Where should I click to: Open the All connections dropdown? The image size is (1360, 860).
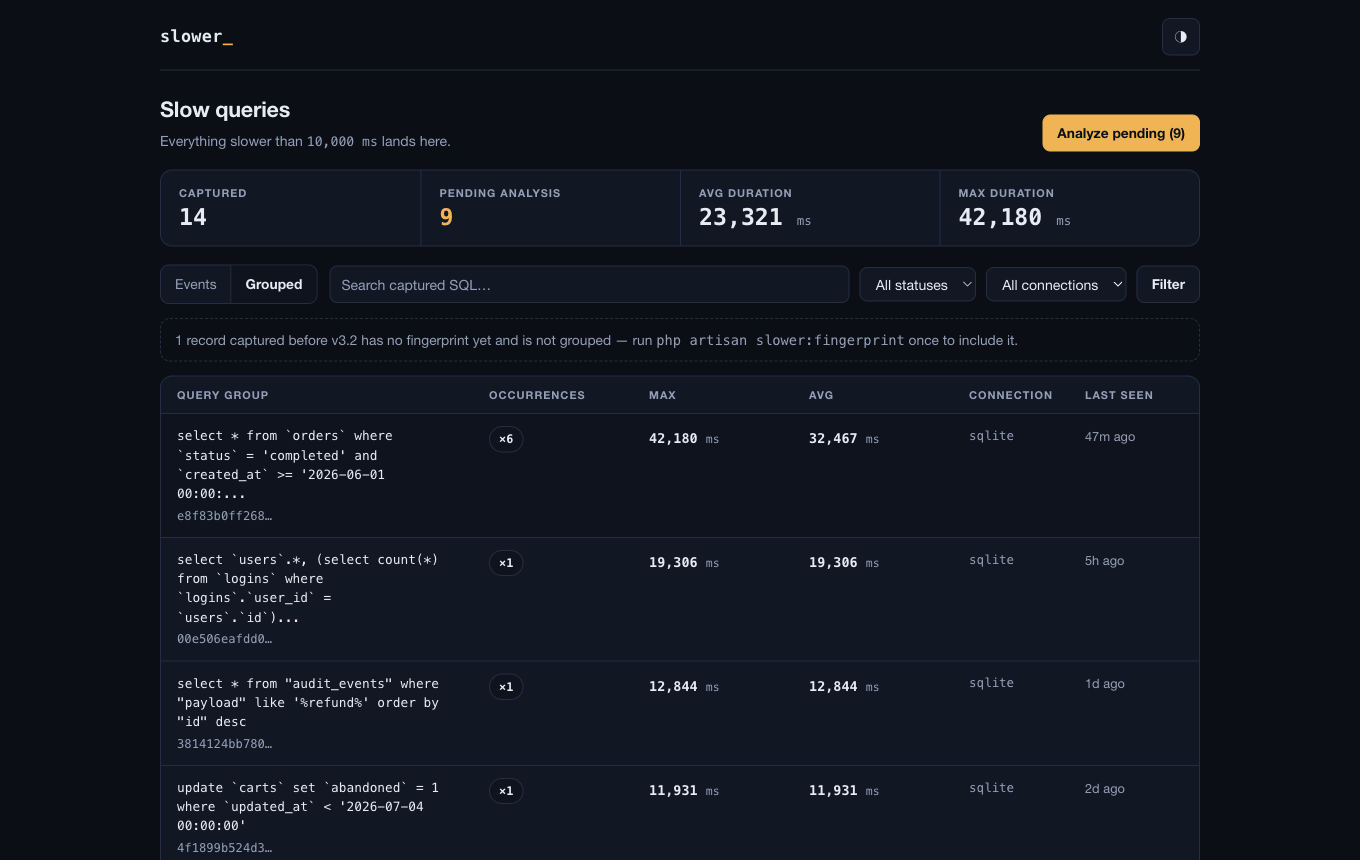[x=1056, y=284]
